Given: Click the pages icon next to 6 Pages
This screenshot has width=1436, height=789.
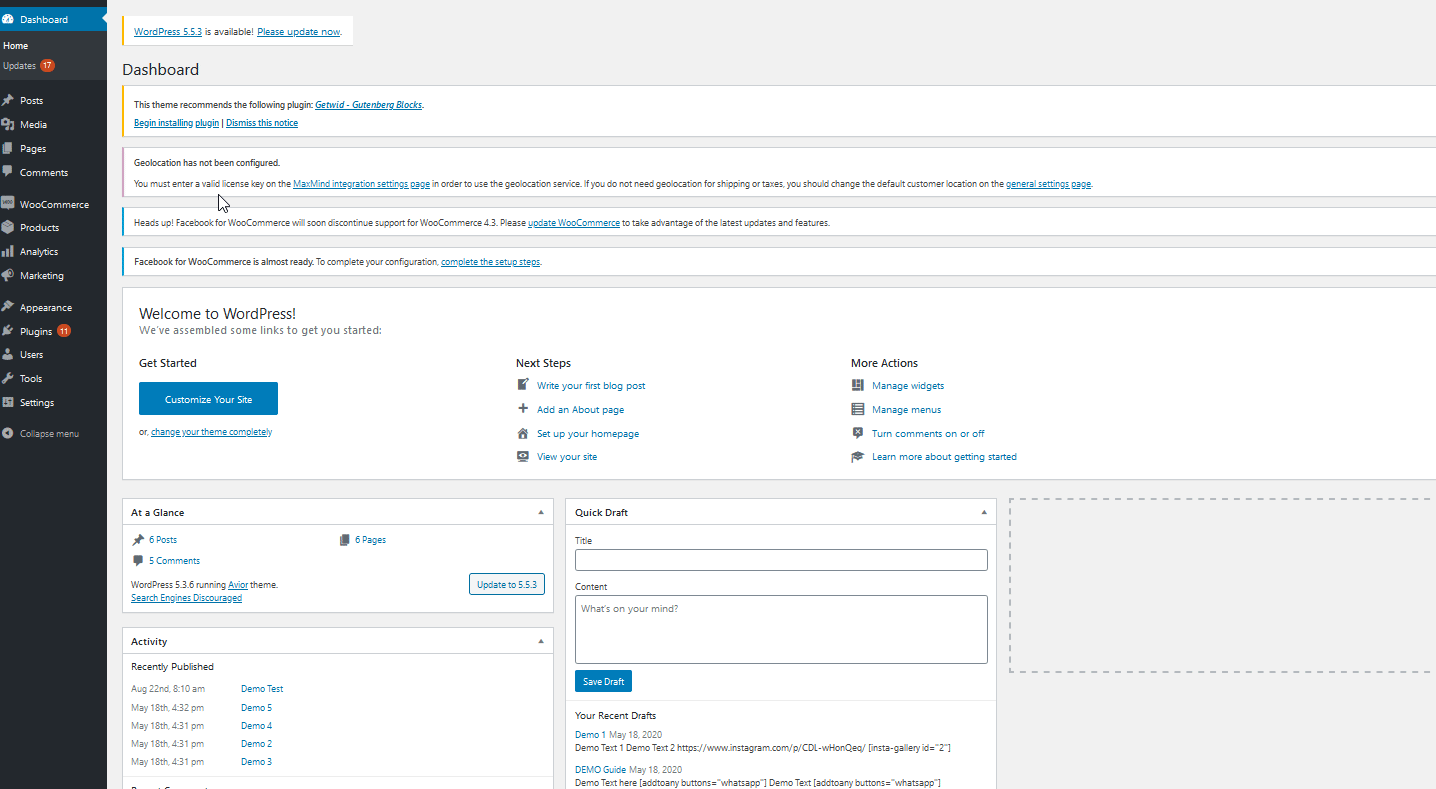Looking at the screenshot, I should pos(344,539).
